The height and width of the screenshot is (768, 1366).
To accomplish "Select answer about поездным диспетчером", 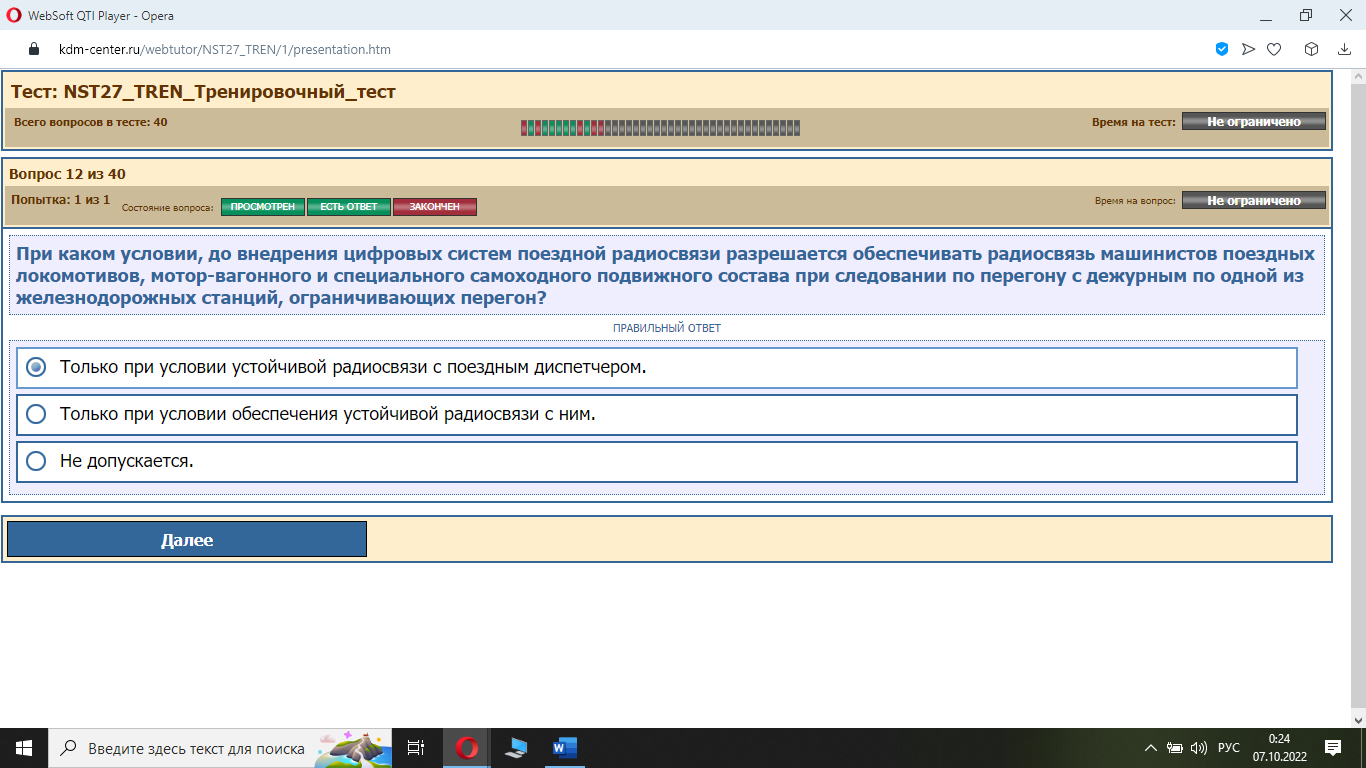I will 657,367.
